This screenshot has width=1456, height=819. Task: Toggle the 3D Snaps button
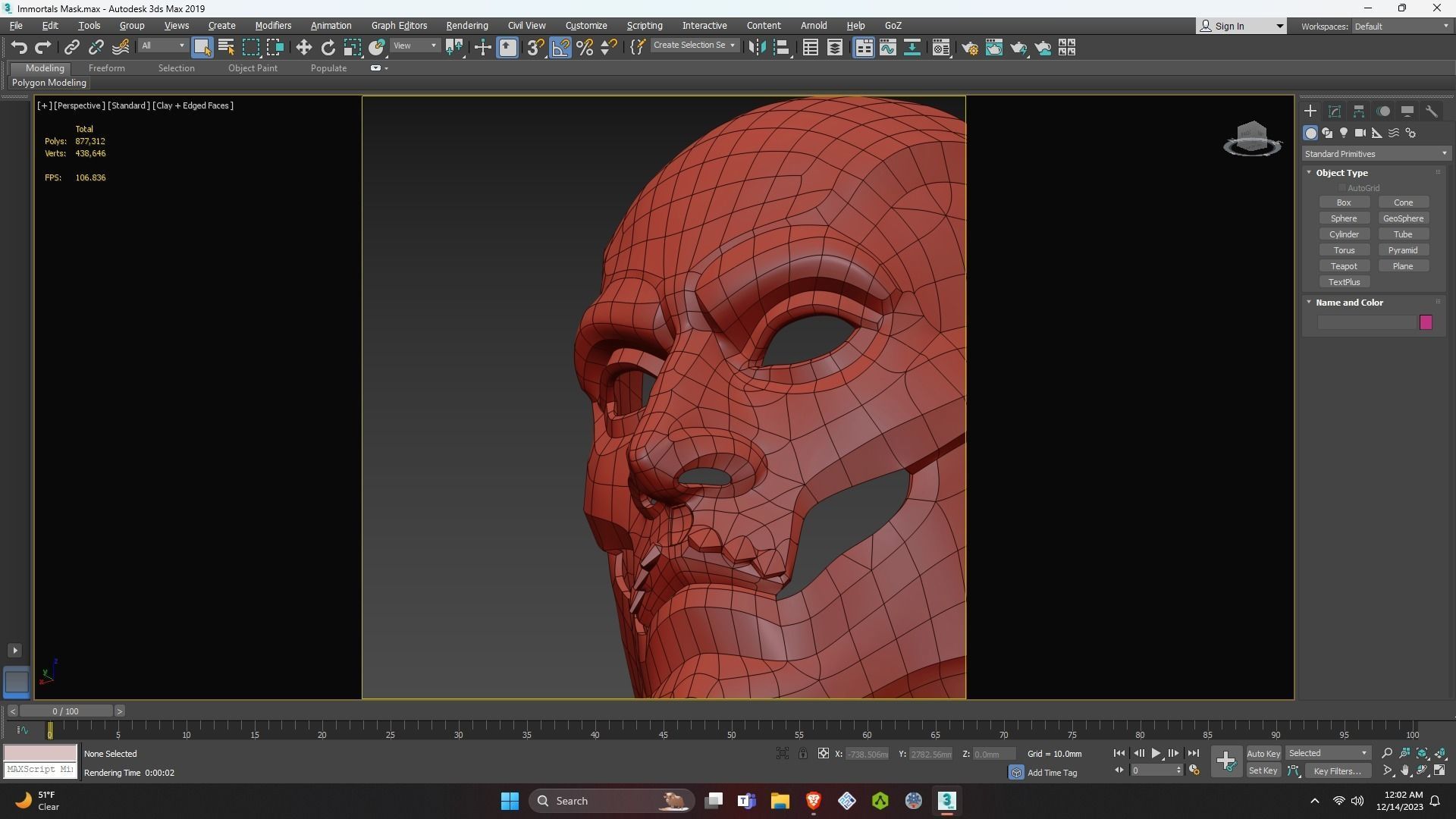[535, 48]
